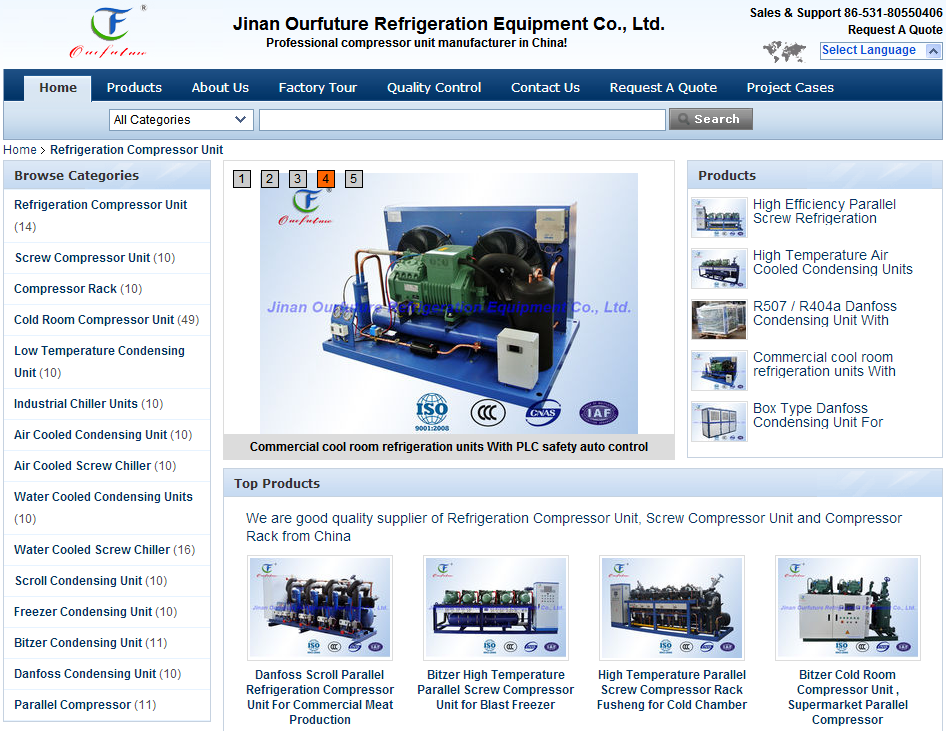946x731 pixels.
Task: Click the ISO 9001:2008 certification badge
Action: [x=432, y=413]
